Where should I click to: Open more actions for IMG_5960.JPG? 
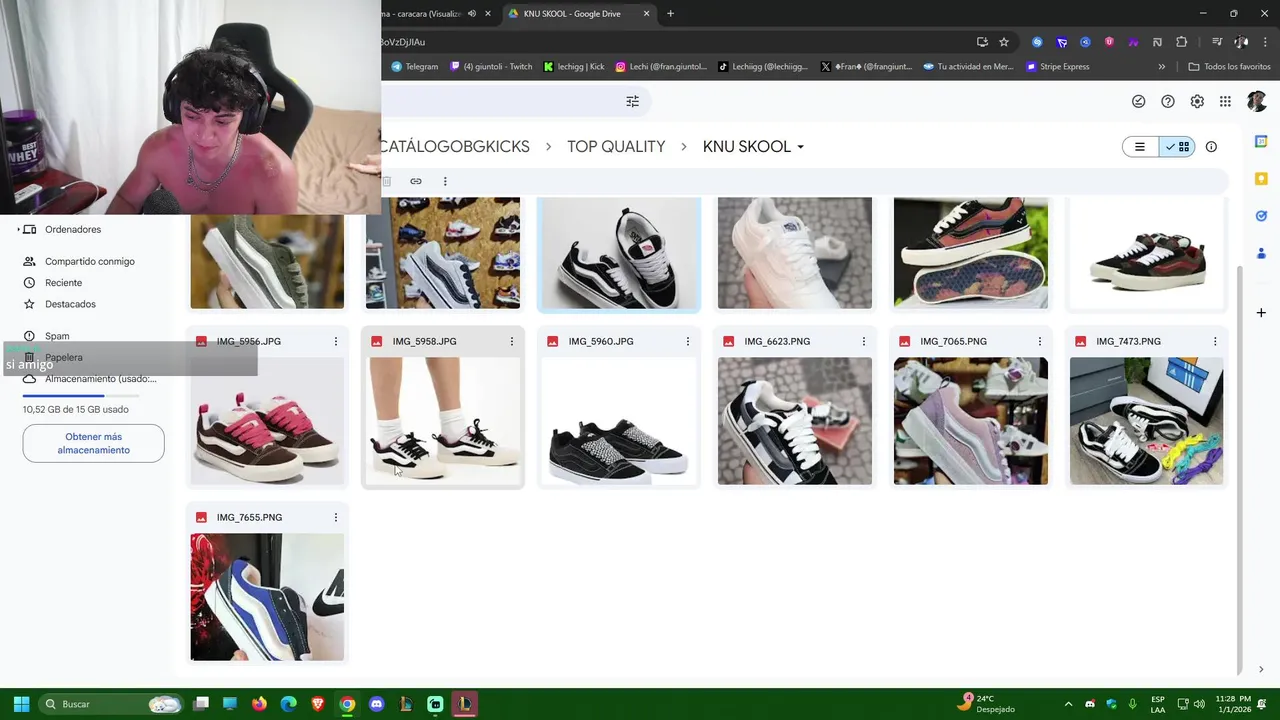coord(688,341)
